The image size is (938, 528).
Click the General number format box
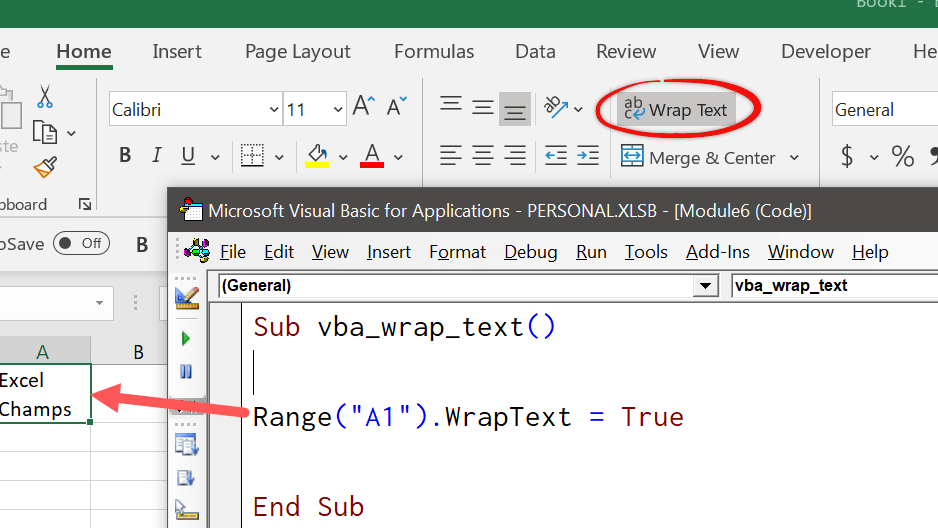point(885,109)
